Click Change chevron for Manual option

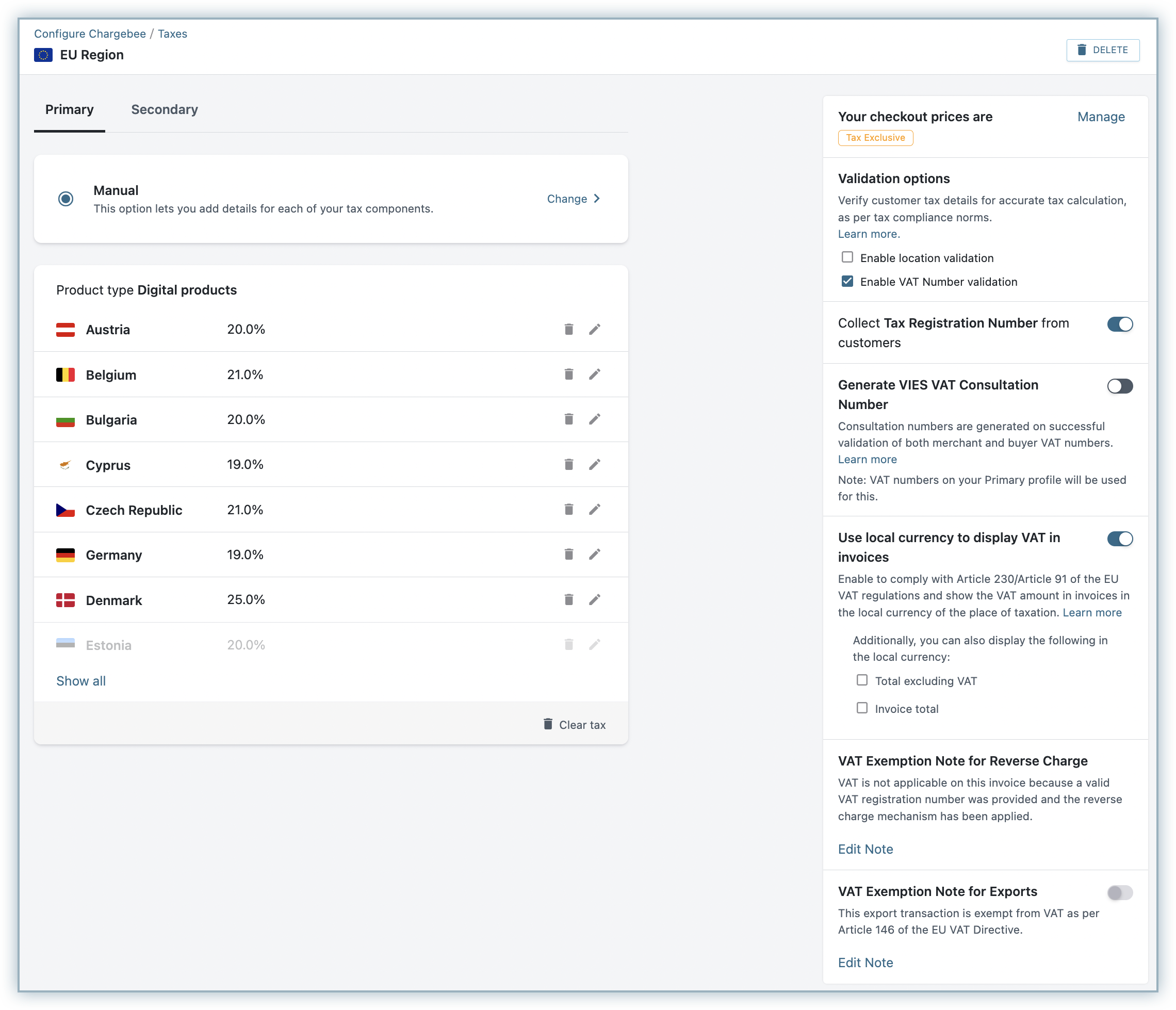pyautogui.click(x=597, y=199)
